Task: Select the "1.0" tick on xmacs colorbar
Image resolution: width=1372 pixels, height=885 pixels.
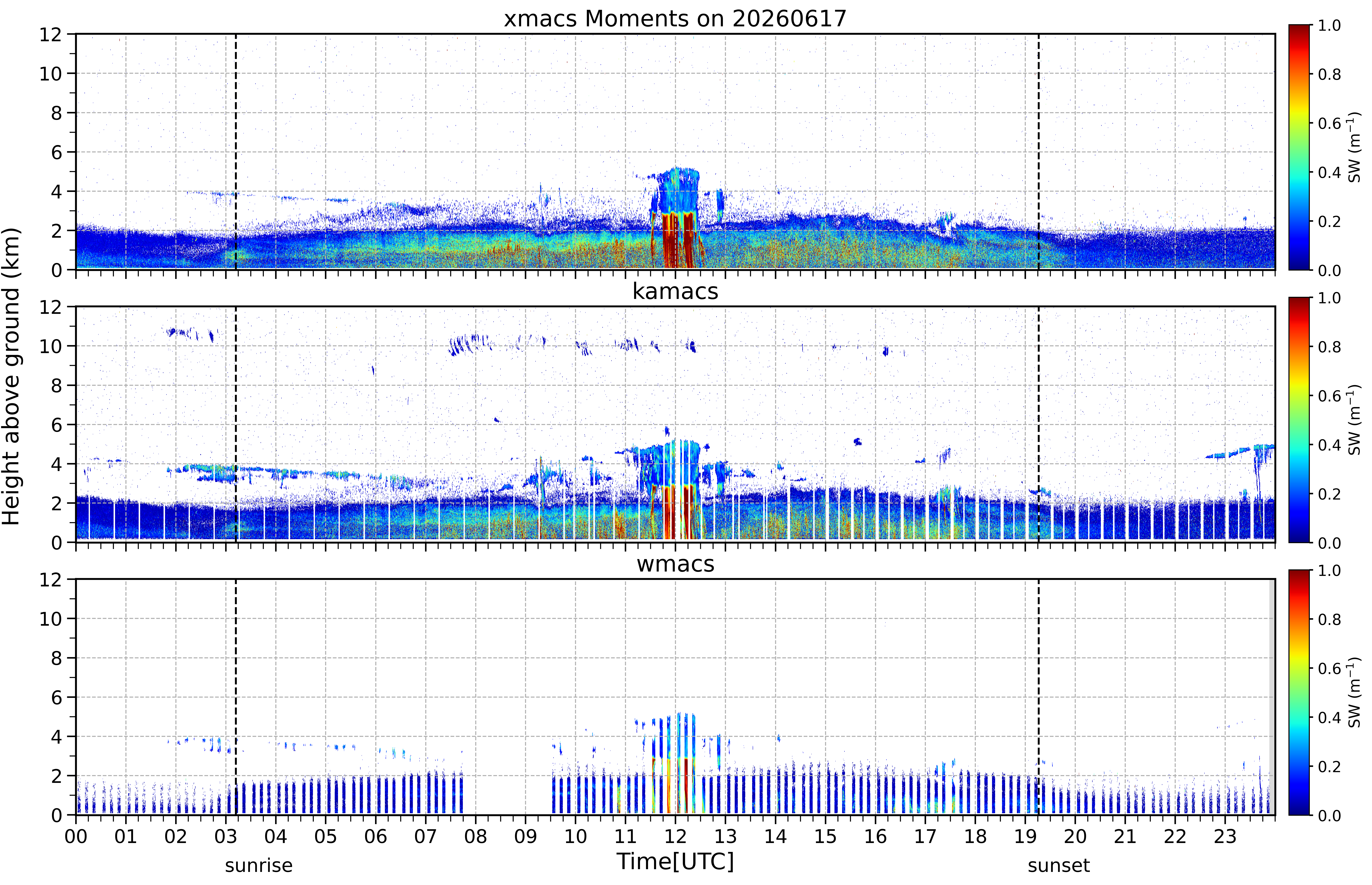Action: [1329, 25]
